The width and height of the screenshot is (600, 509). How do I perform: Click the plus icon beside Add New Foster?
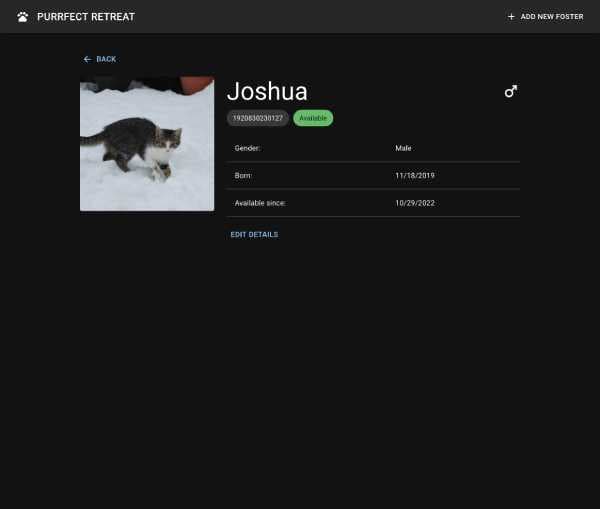click(511, 17)
